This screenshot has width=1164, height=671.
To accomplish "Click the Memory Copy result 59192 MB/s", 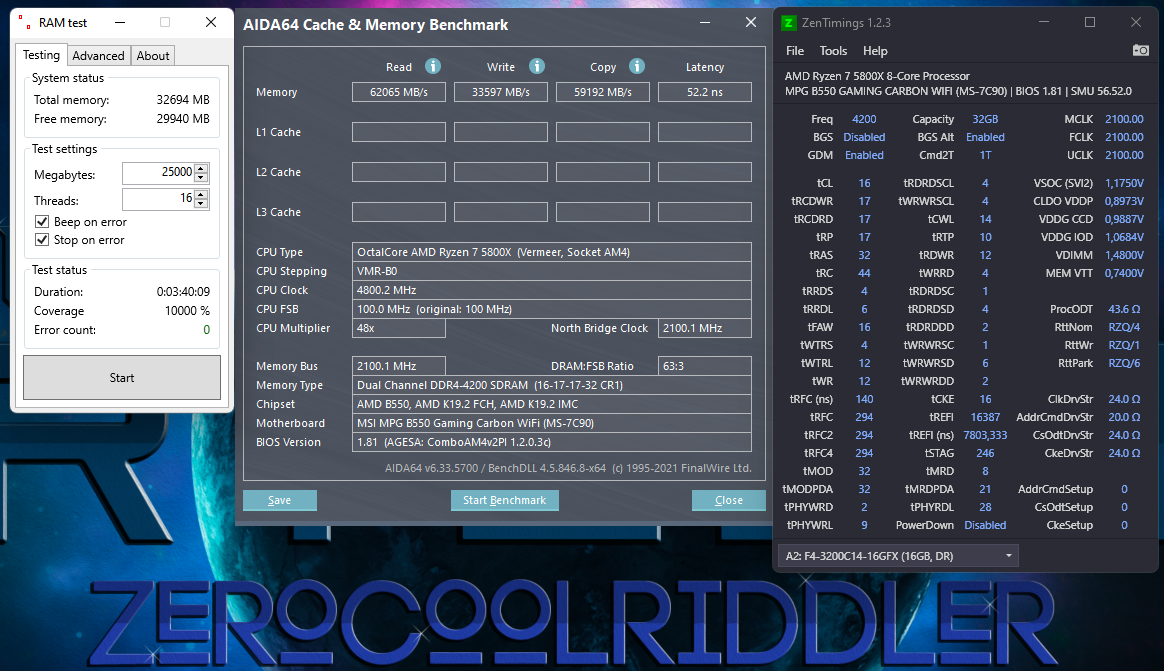I will (x=603, y=92).
